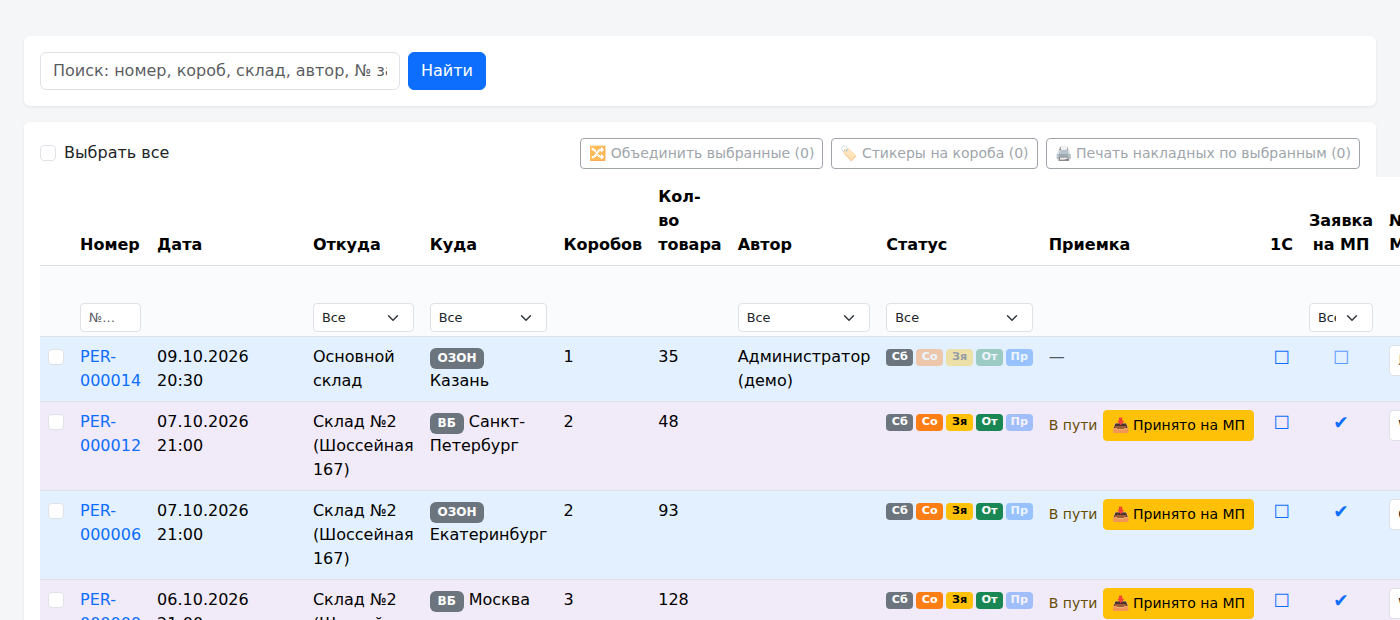Viewport: 1400px width, 620px height.
Task: Tick the row checkbox in the ВБ Москва row
Action: point(56,600)
